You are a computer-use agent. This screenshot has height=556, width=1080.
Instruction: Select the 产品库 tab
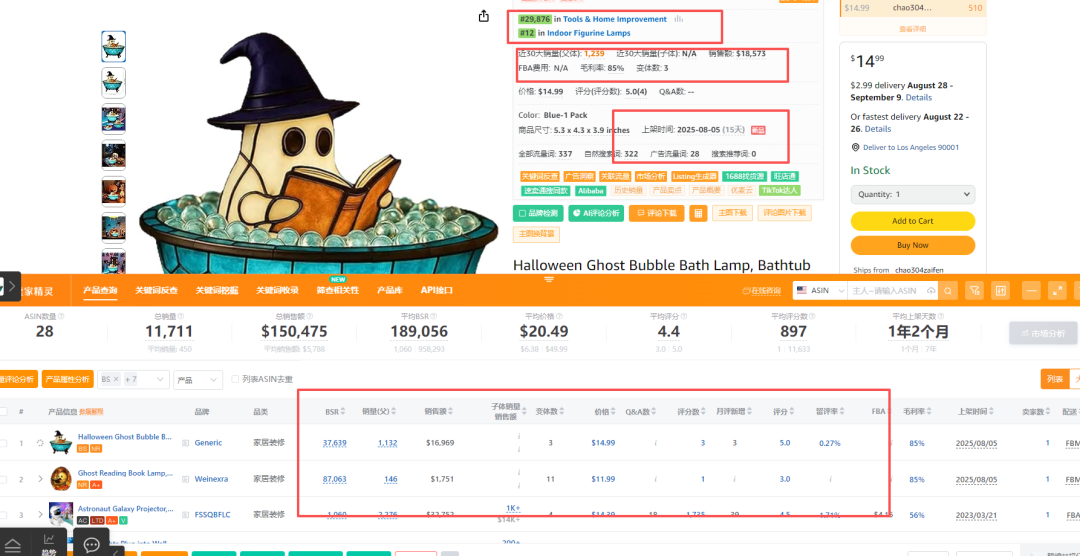coord(389,291)
